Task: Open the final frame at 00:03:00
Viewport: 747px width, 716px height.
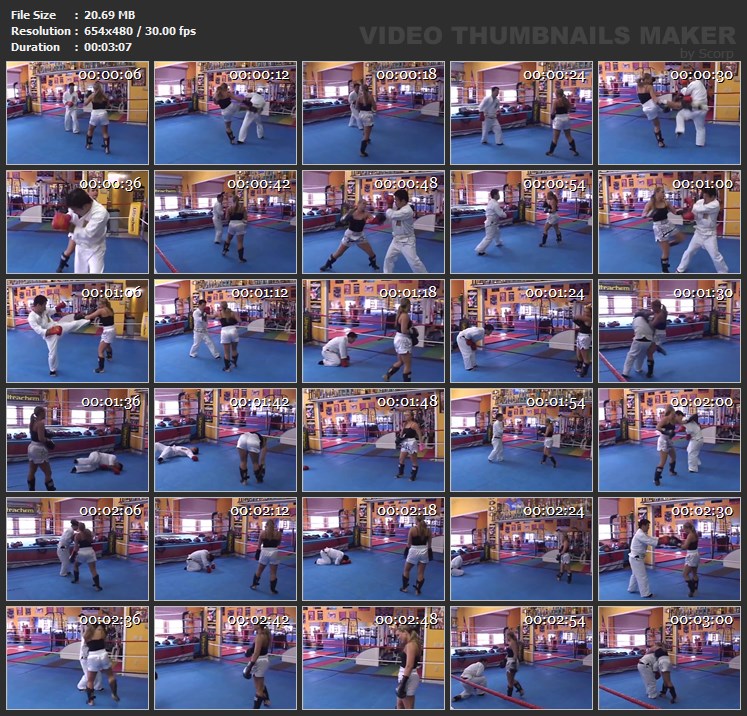Action: point(669,658)
